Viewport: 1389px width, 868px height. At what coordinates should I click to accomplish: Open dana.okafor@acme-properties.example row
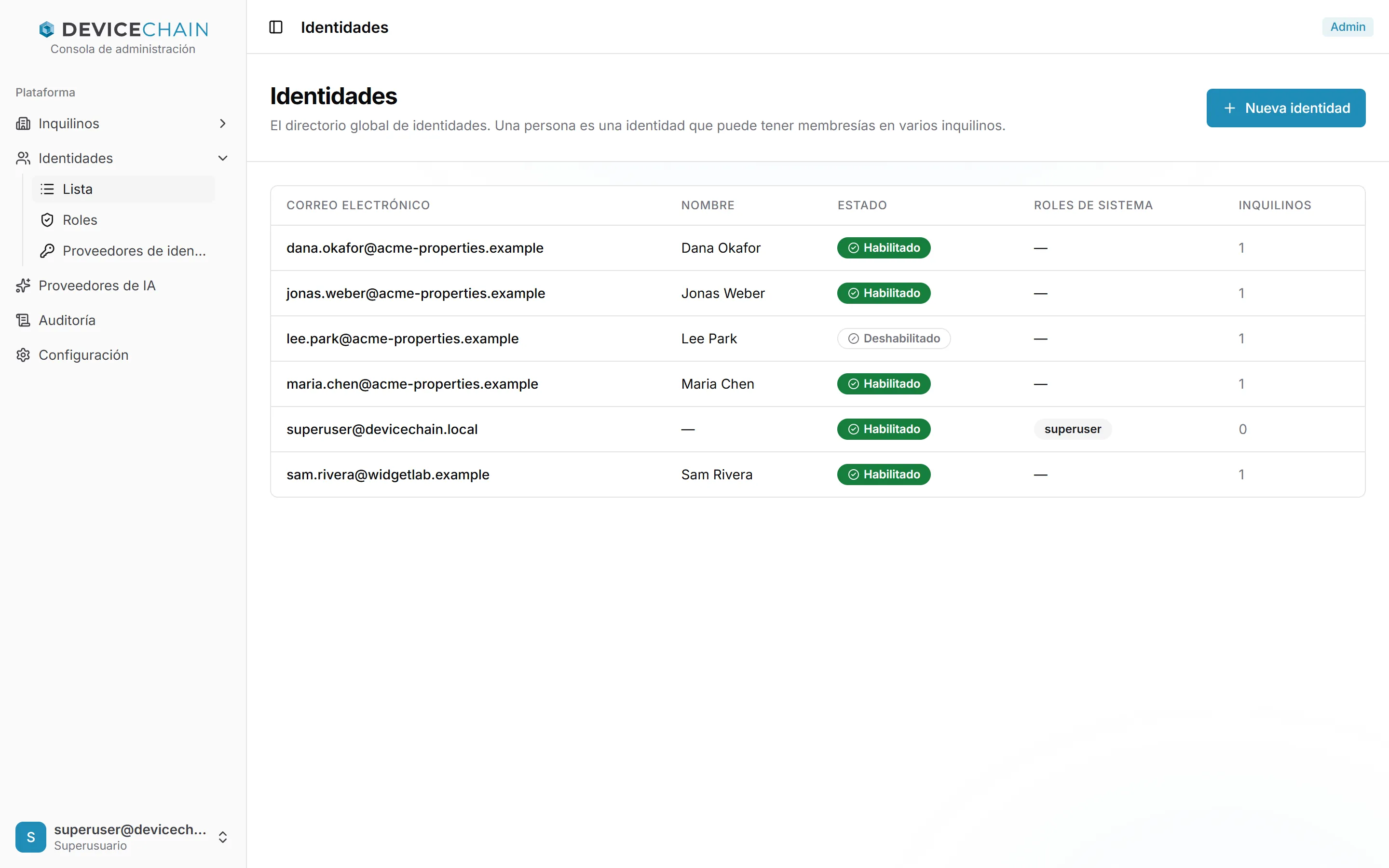pyautogui.click(x=817, y=248)
